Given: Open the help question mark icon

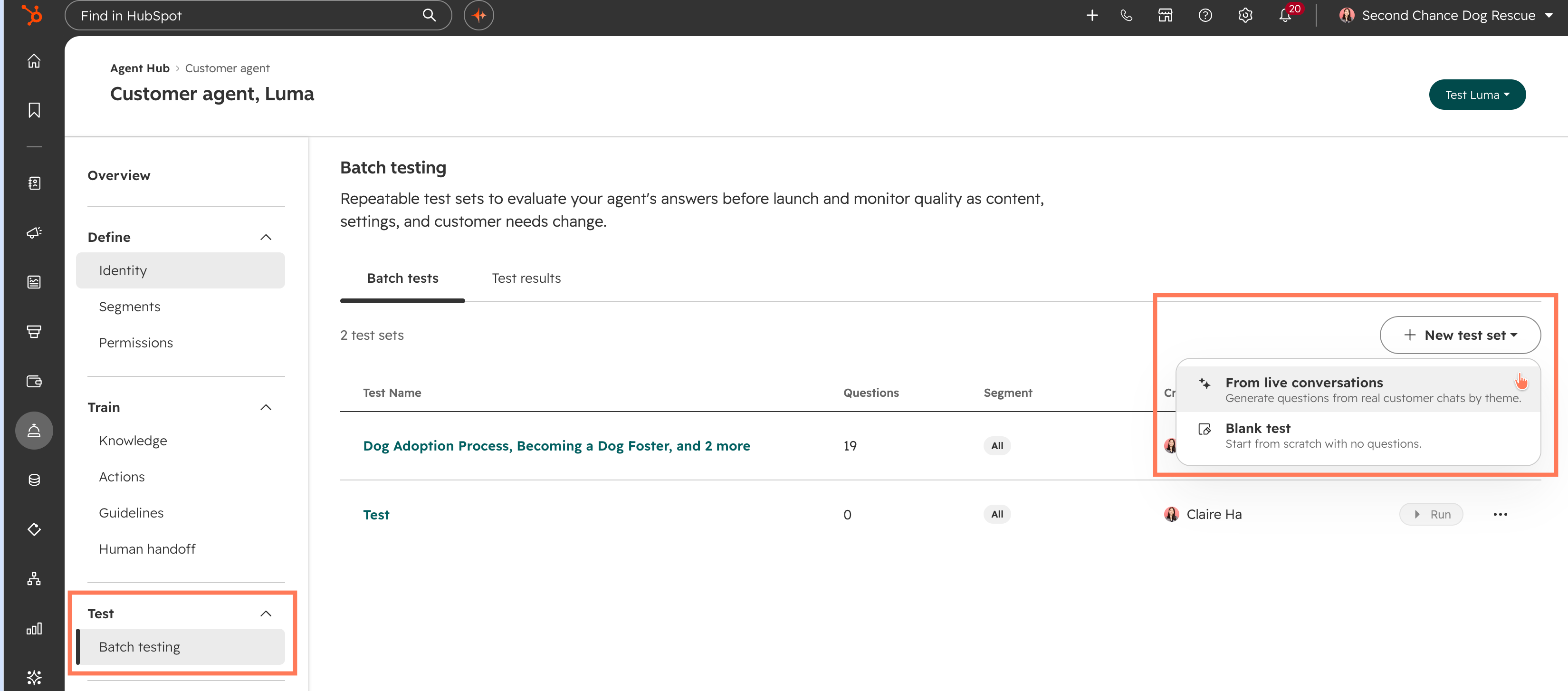Looking at the screenshot, I should click(1205, 15).
